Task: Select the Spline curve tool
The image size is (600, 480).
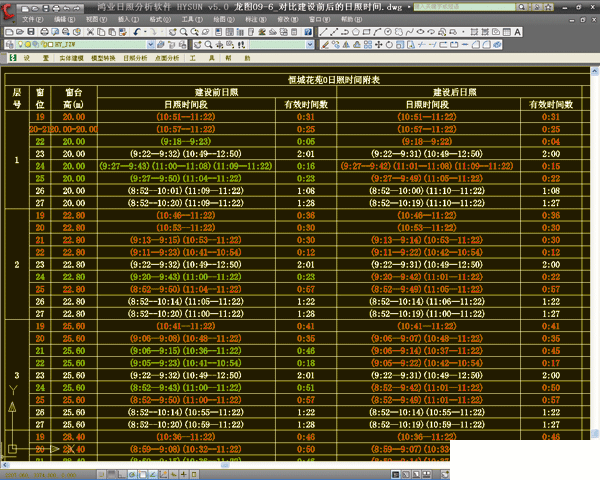Action: [x=409, y=32]
